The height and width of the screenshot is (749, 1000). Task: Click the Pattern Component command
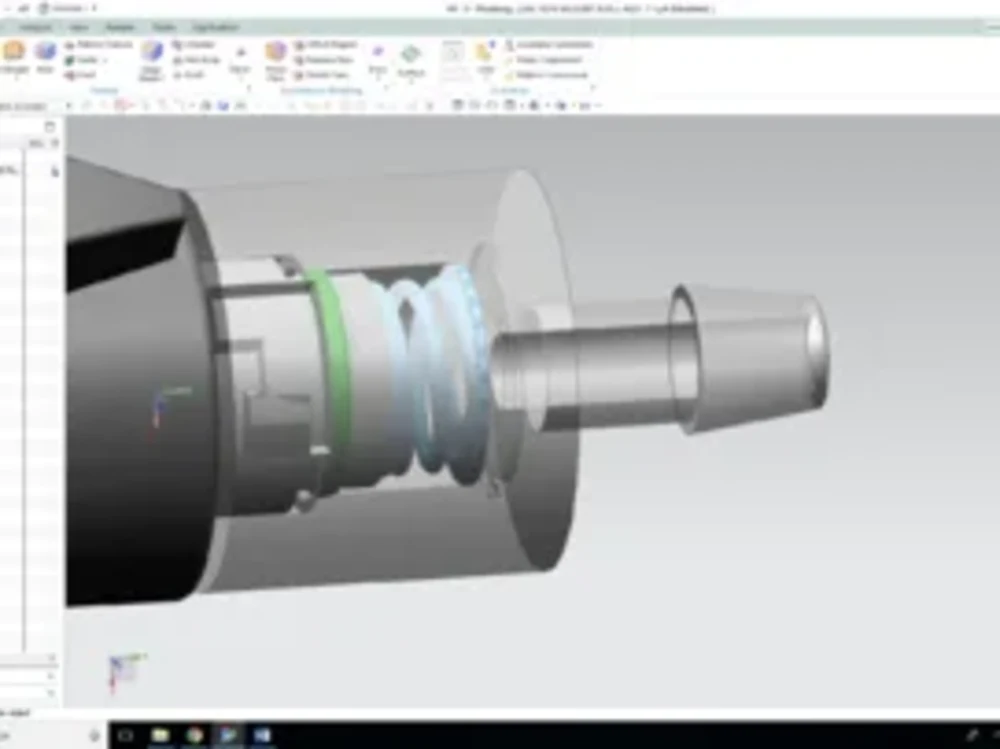pyautogui.click(x=547, y=75)
